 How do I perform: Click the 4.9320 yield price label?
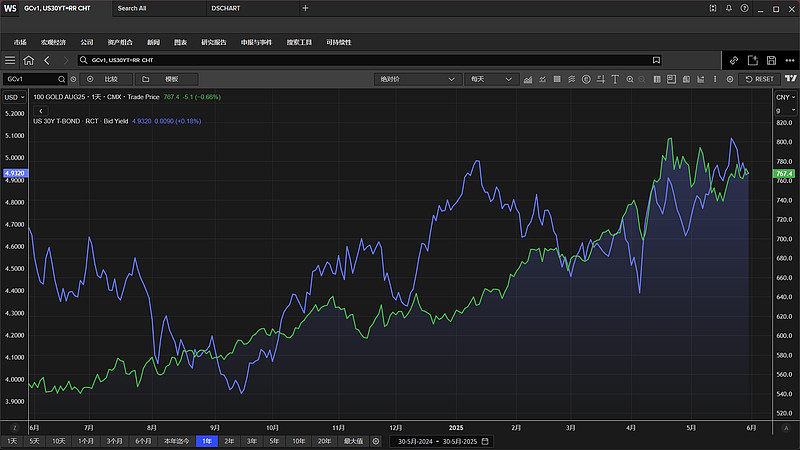(15, 173)
